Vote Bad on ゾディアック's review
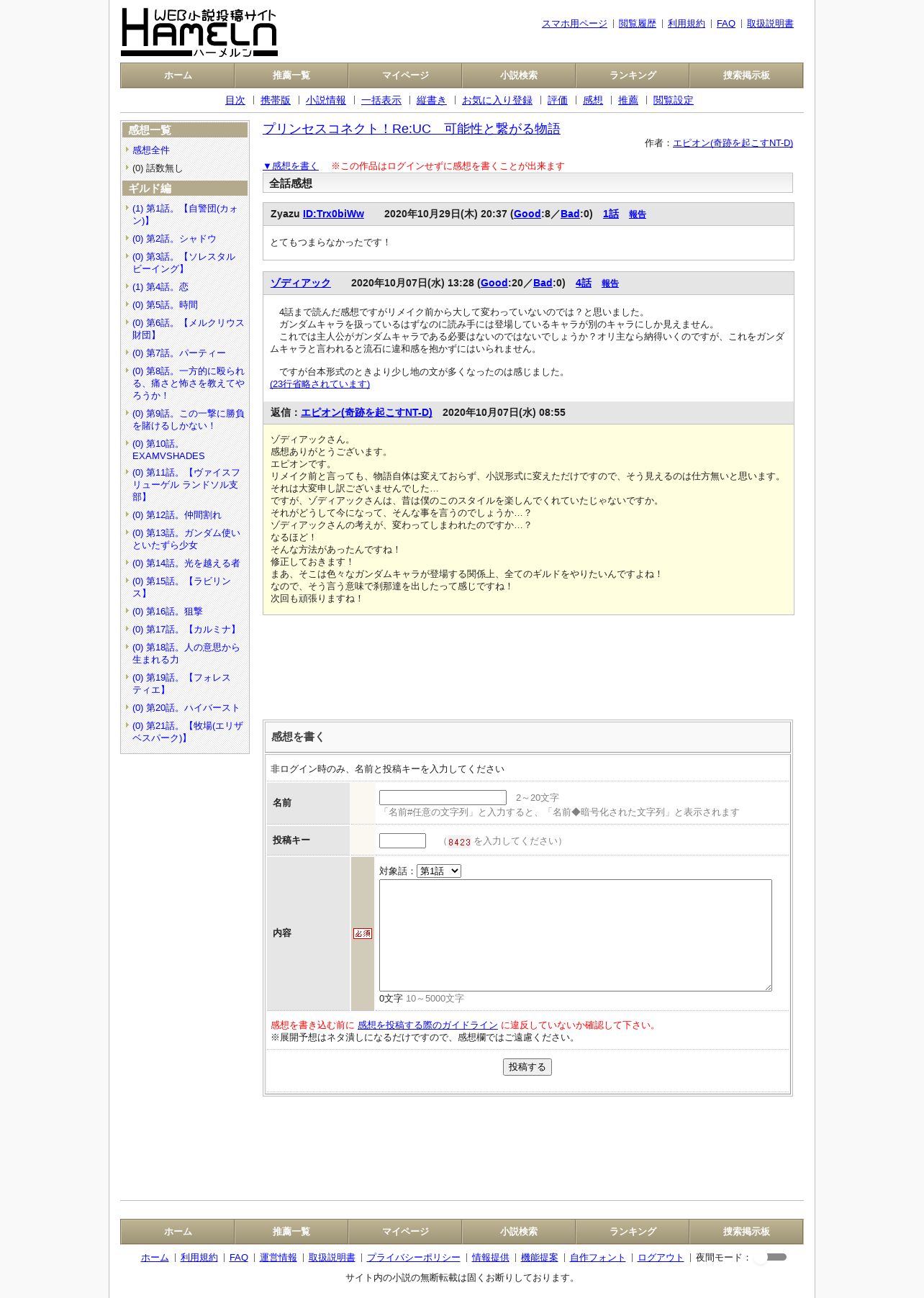The width and height of the screenshot is (924, 1298). click(x=543, y=283)
